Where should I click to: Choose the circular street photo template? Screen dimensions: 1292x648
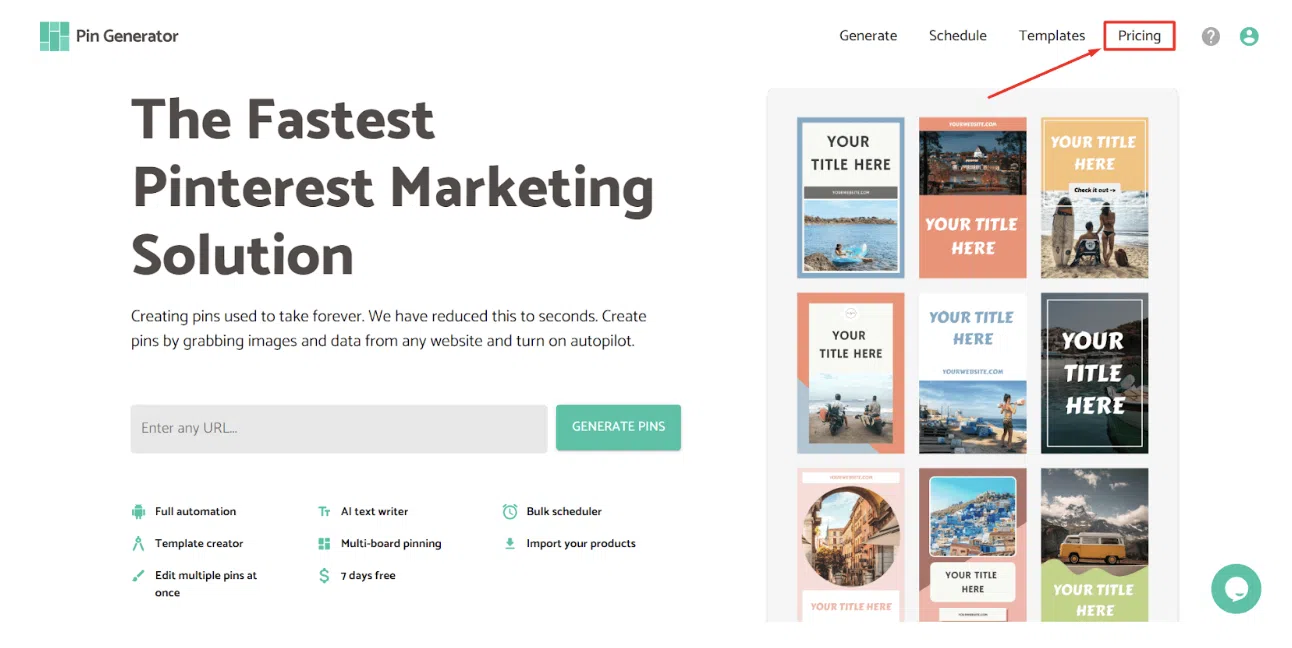(x=850, y=545)
